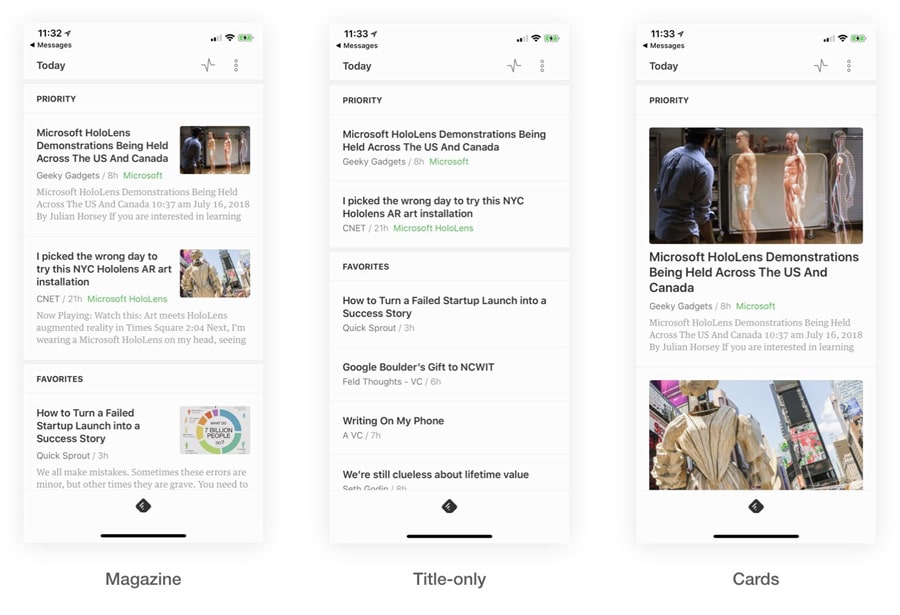Tap 'Geeky Gadgets / 8h' source in Cards
The width and height of the screenshot is (900, 615).
[x=690, y=306]
